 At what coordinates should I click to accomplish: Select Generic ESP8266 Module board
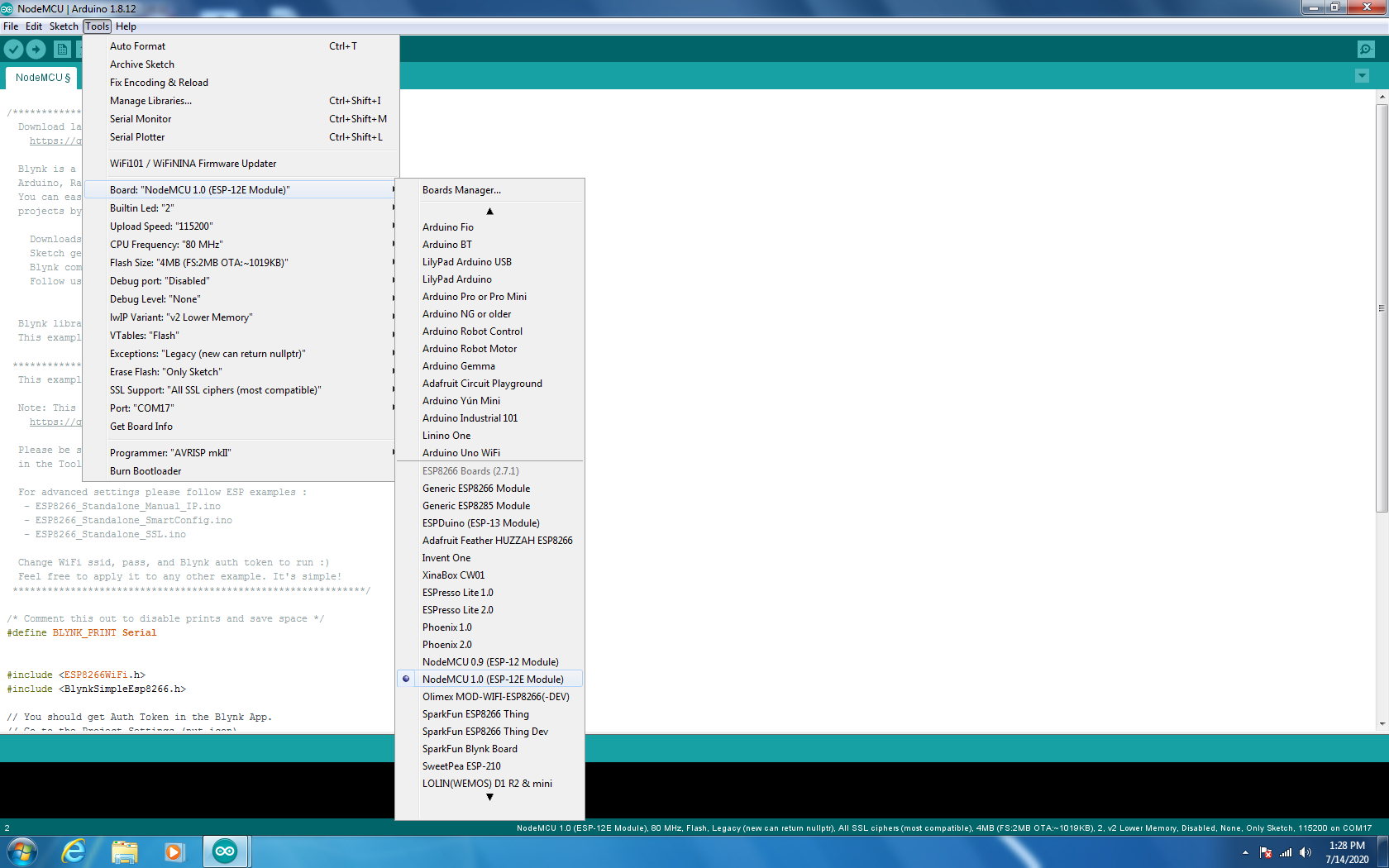click(x=489, y=489)
